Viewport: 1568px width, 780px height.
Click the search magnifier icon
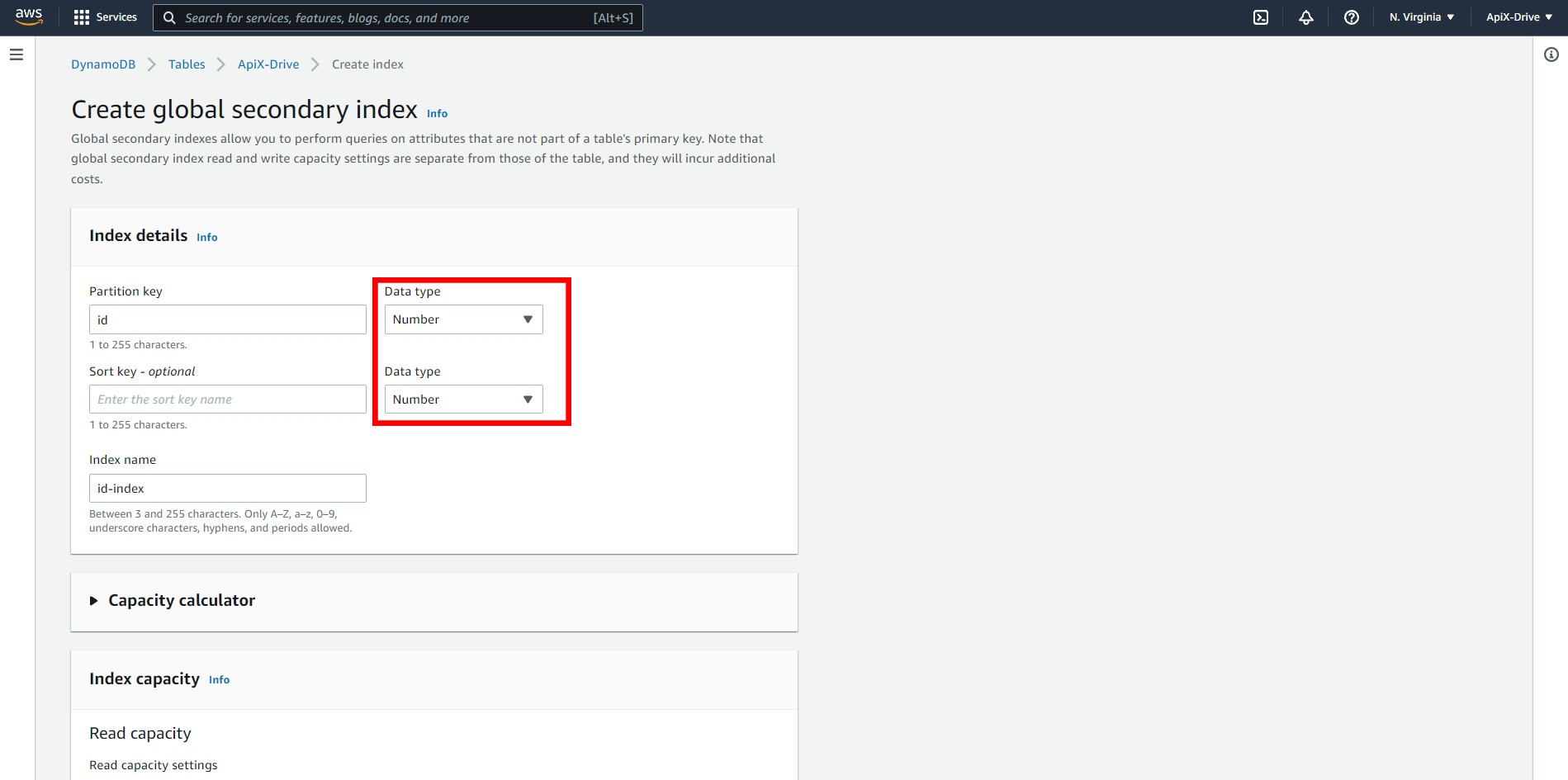point(169,17)
